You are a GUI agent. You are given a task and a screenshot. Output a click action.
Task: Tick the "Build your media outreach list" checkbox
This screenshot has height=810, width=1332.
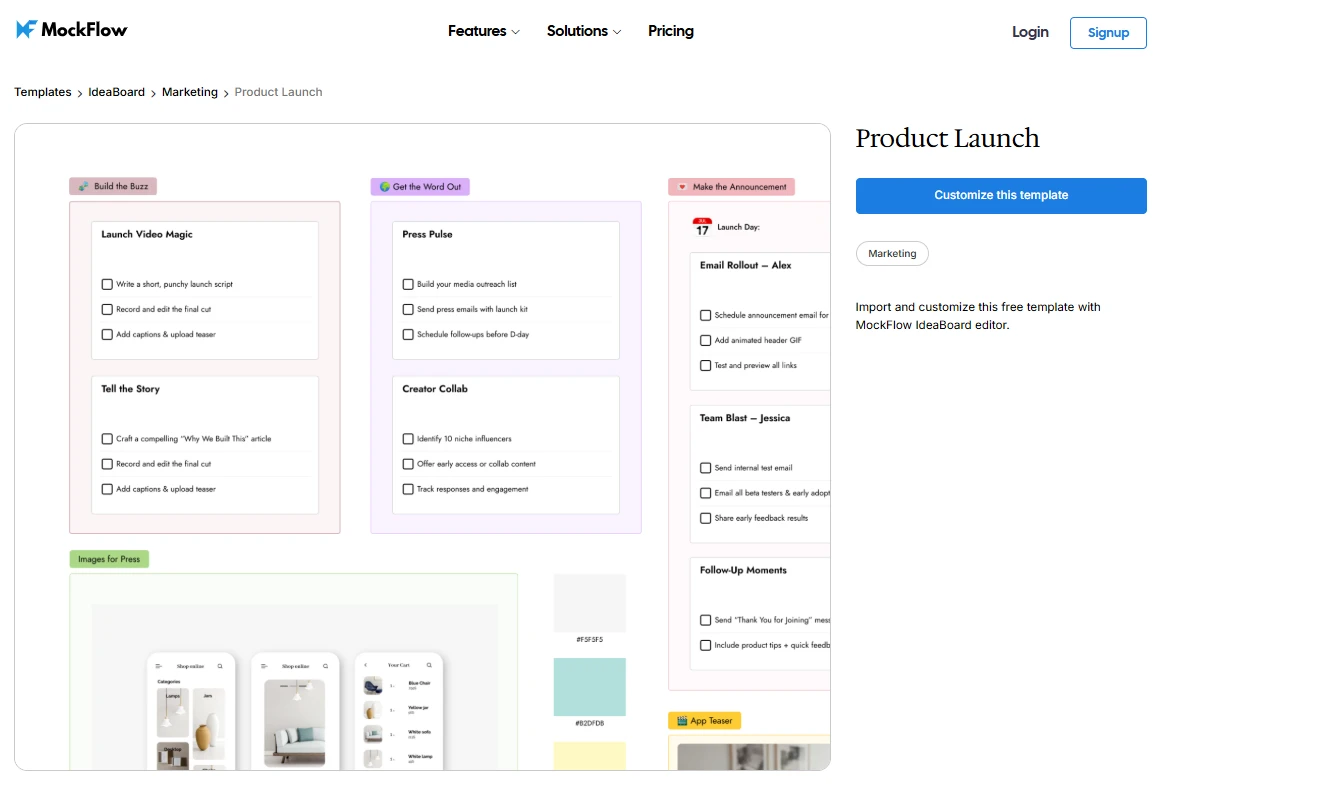(408, 284)
